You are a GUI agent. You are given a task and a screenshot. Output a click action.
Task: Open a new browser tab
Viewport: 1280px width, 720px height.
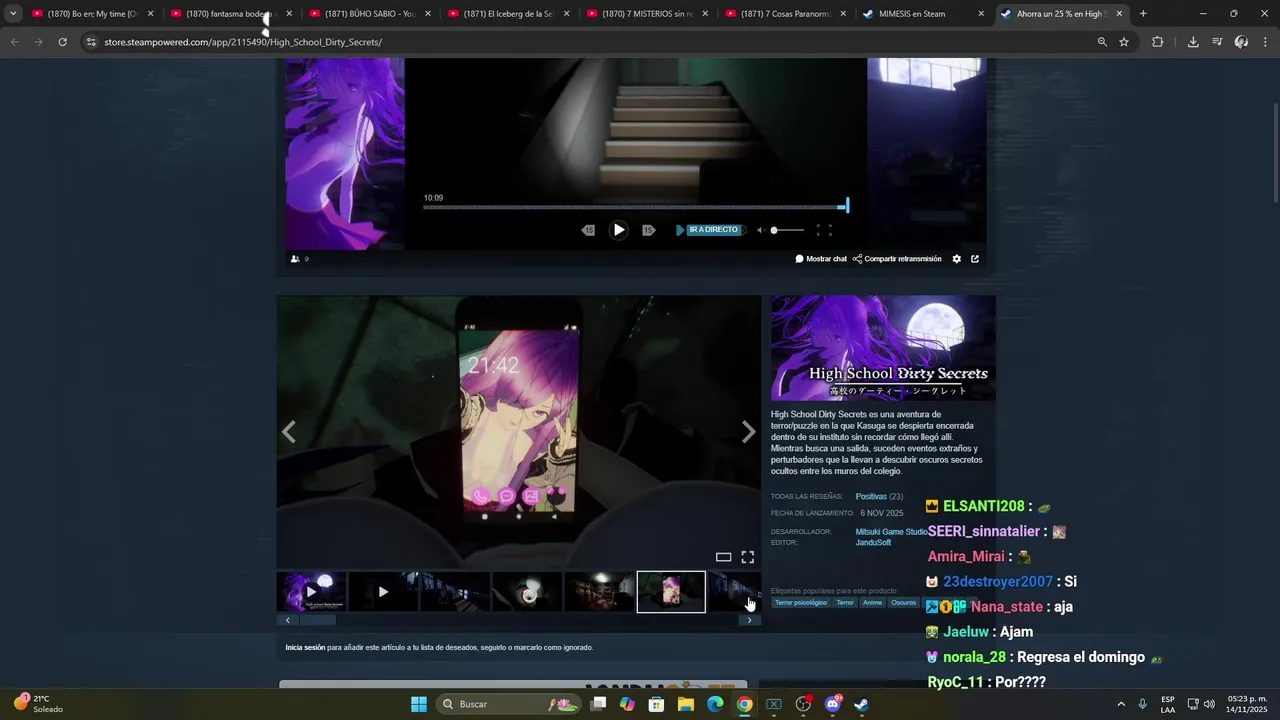tap(1143, 14)
